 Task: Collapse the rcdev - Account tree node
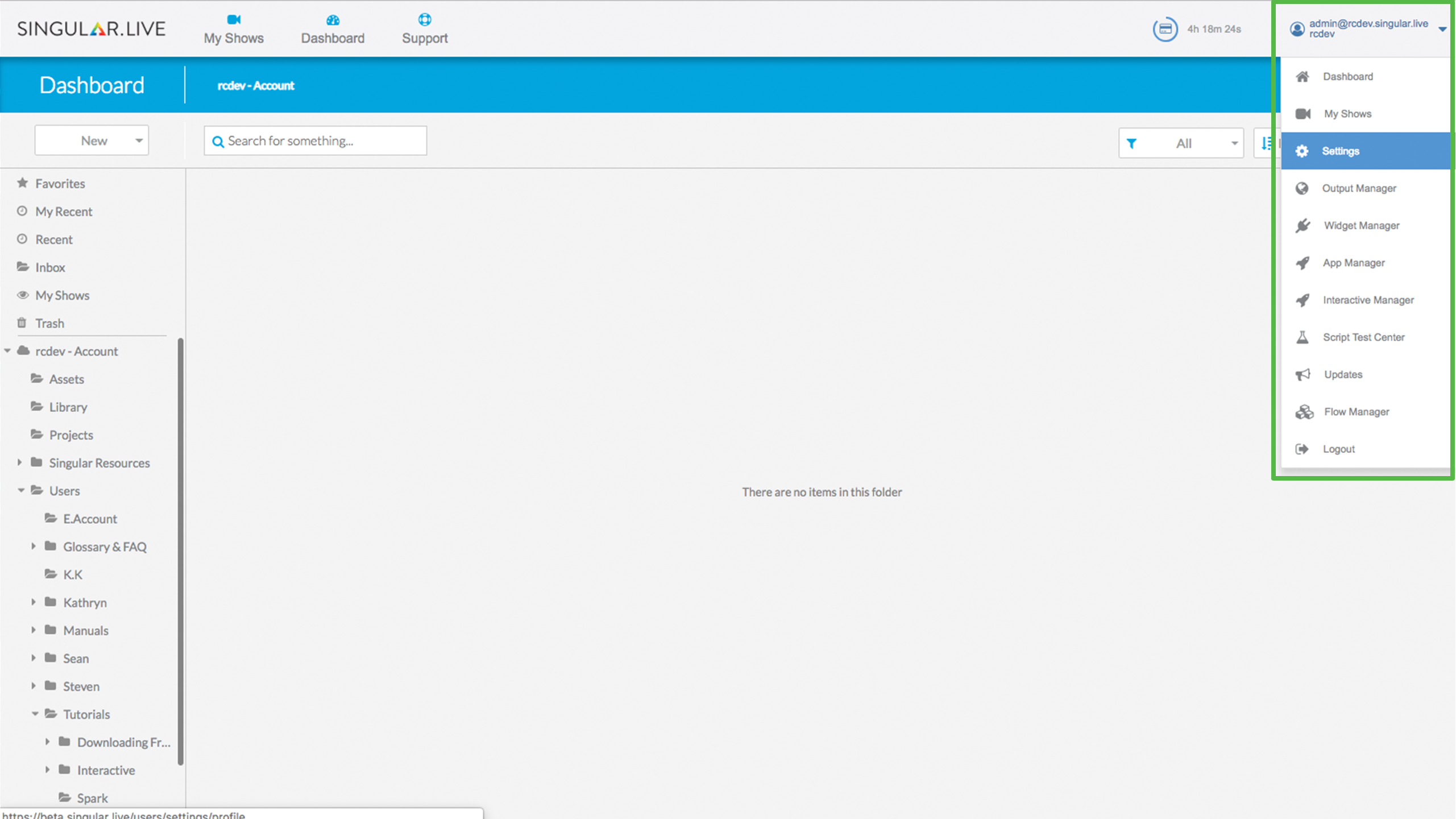click(7, 351)
